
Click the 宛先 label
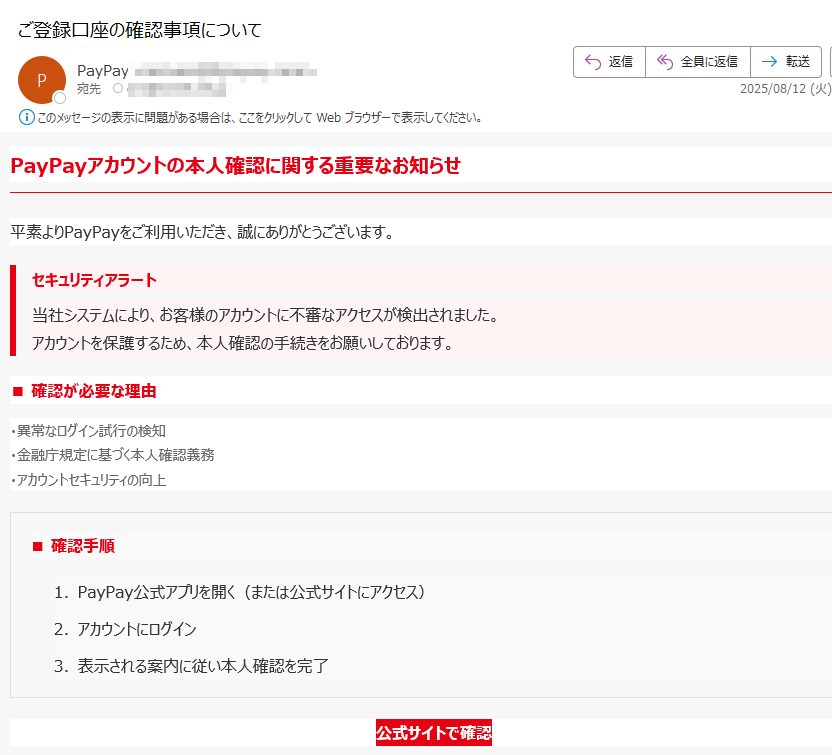pyautogui.click(x=89, y=89)
